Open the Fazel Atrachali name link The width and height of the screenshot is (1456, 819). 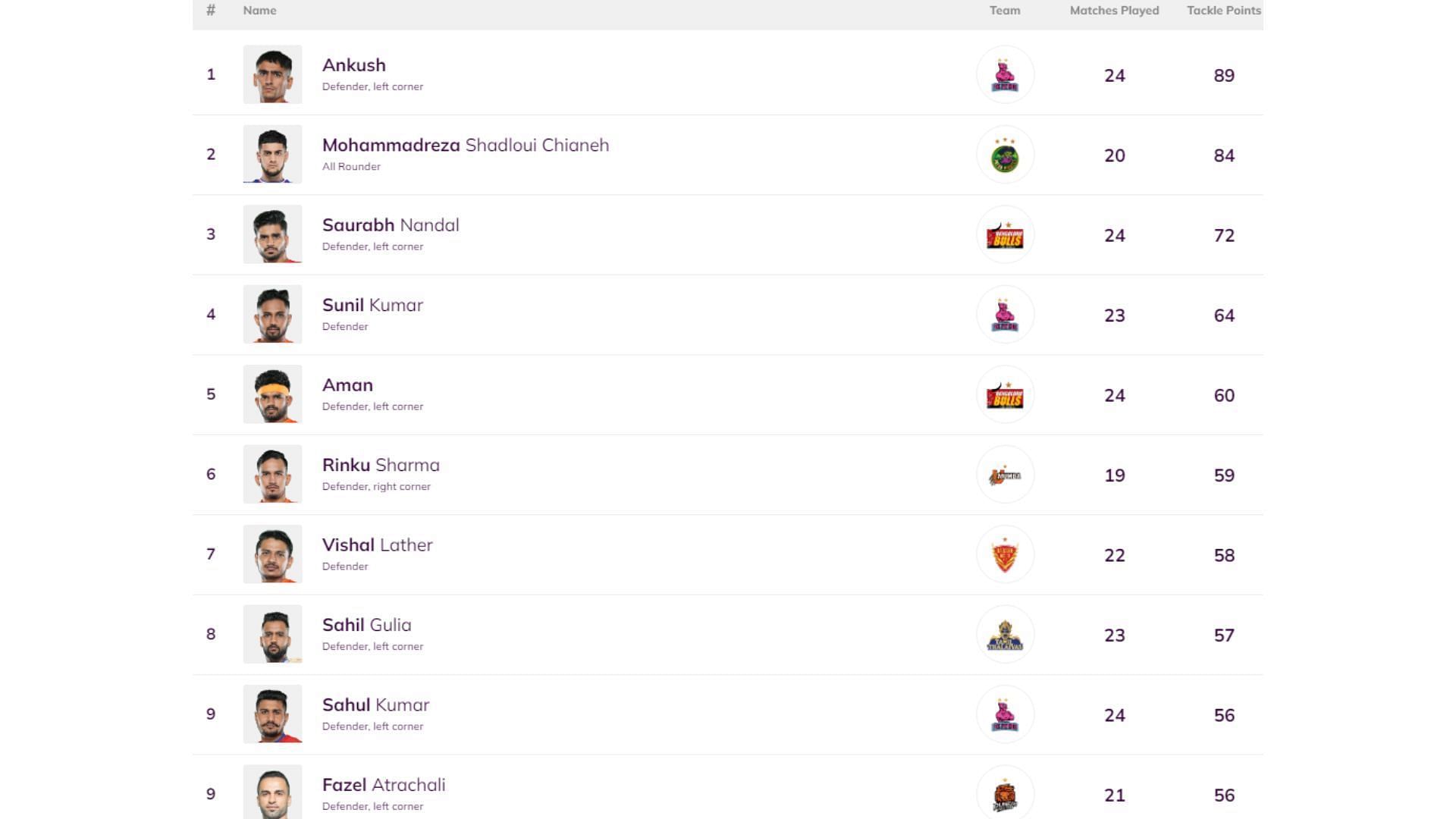384,785
